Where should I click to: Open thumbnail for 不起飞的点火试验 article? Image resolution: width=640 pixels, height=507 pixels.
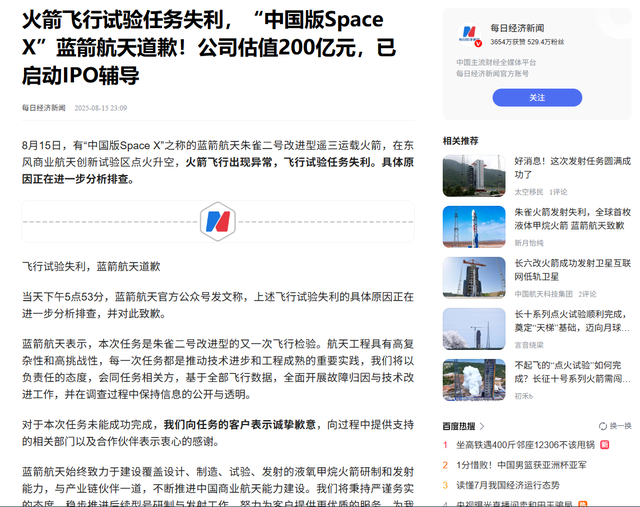[x=474, y=380]
